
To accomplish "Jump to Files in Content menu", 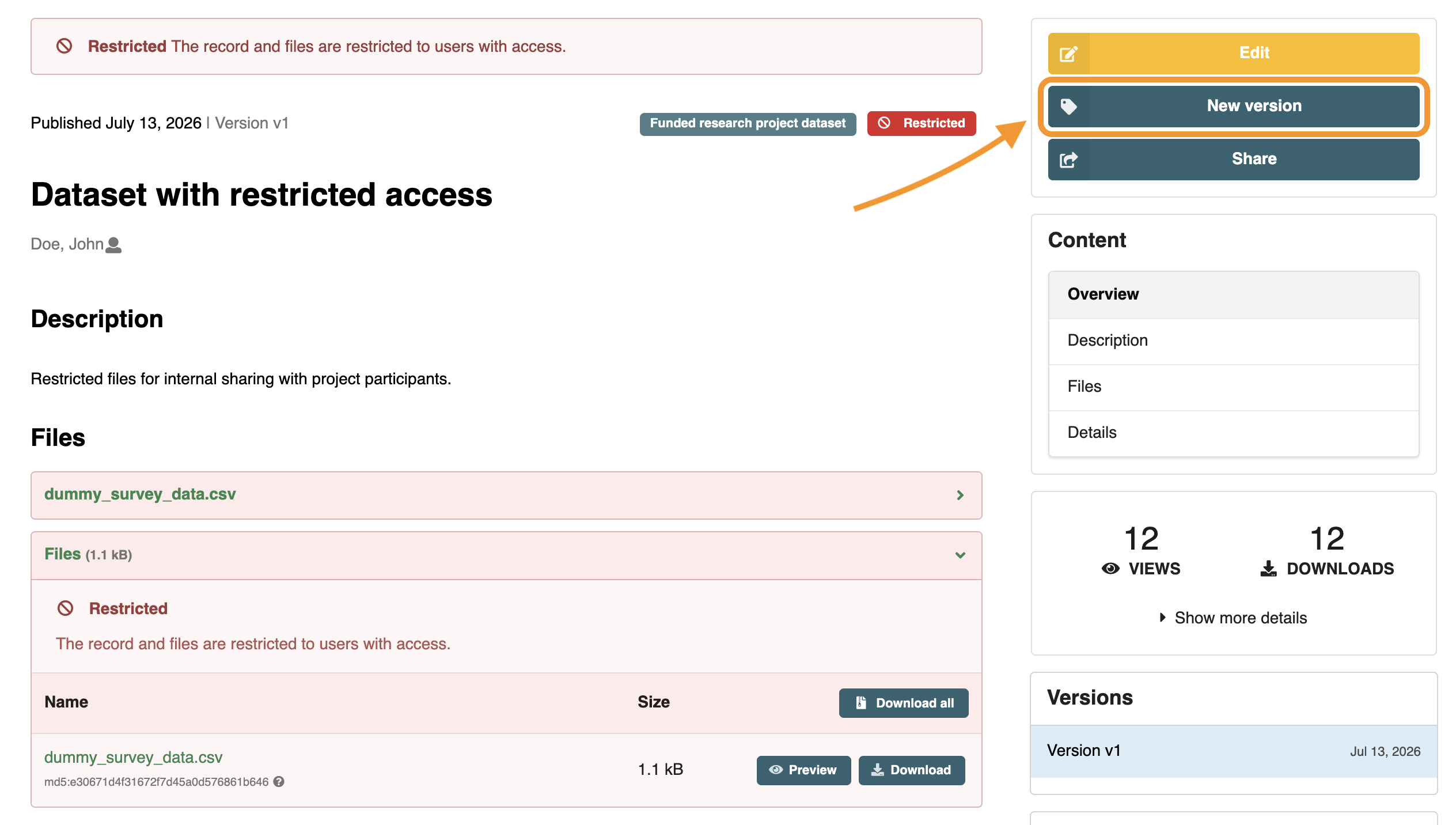I will [x=1234, y=387].
